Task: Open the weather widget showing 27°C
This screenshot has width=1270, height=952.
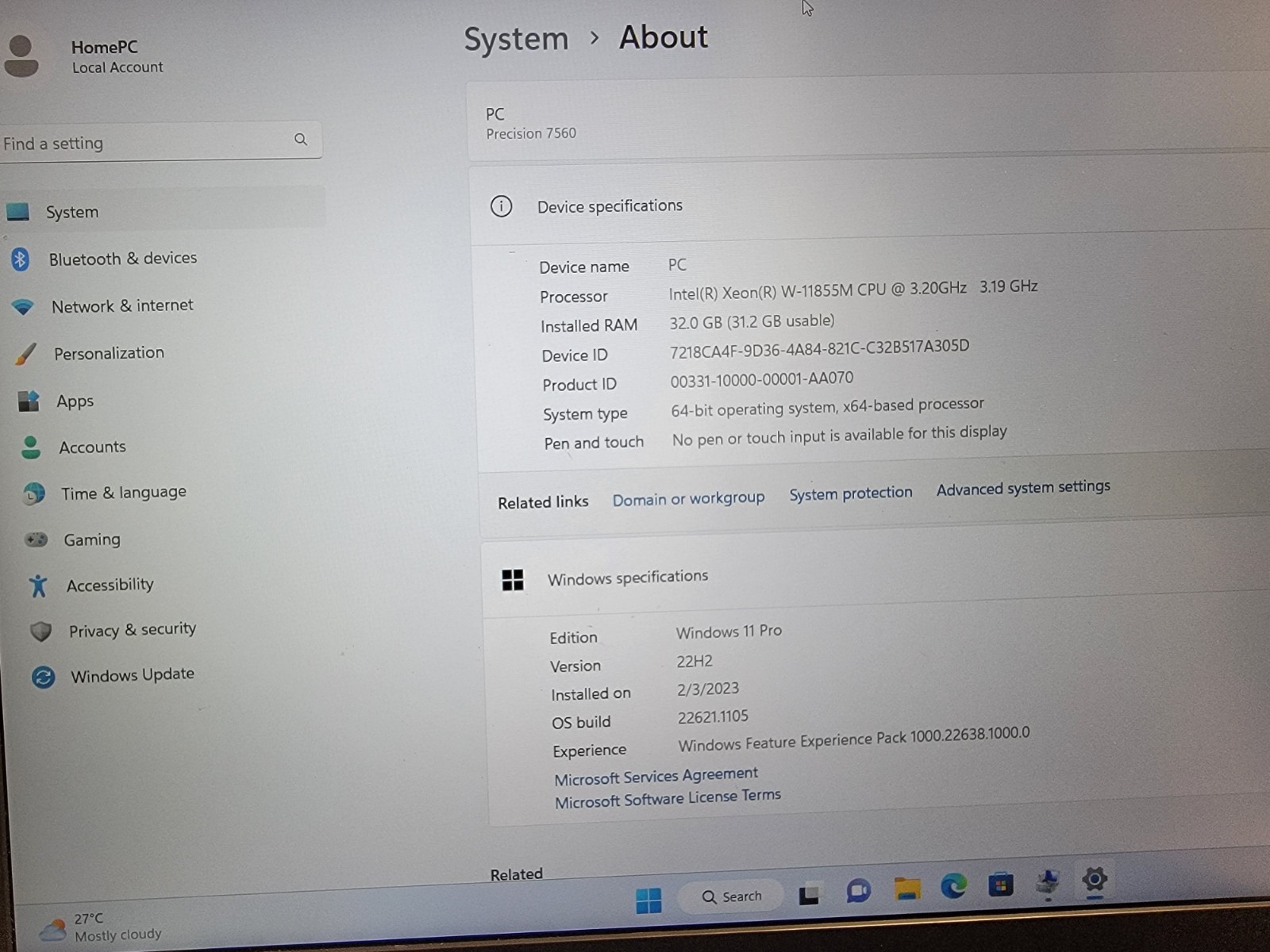Action: tap(101, 927)
